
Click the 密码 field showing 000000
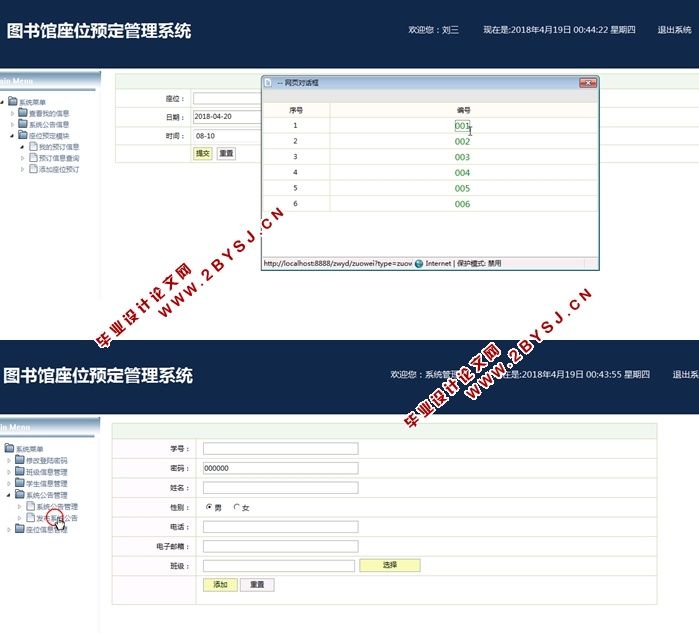[x=280, y=468]
